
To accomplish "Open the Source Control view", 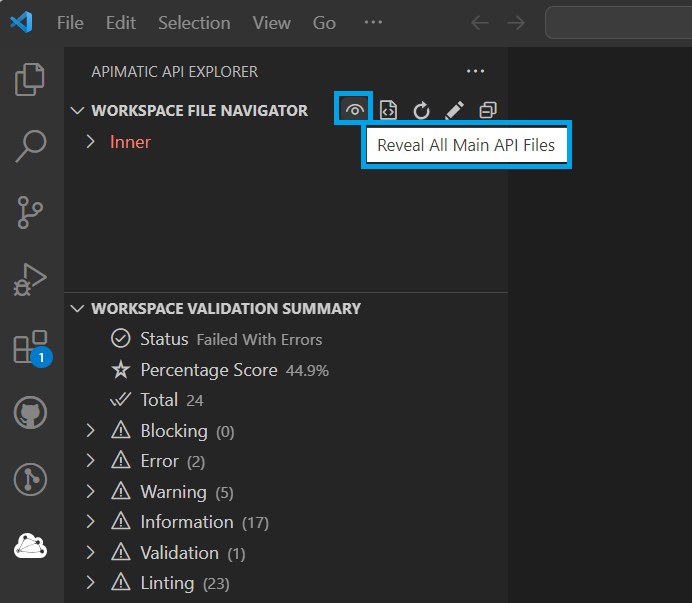I will [30, 213].
